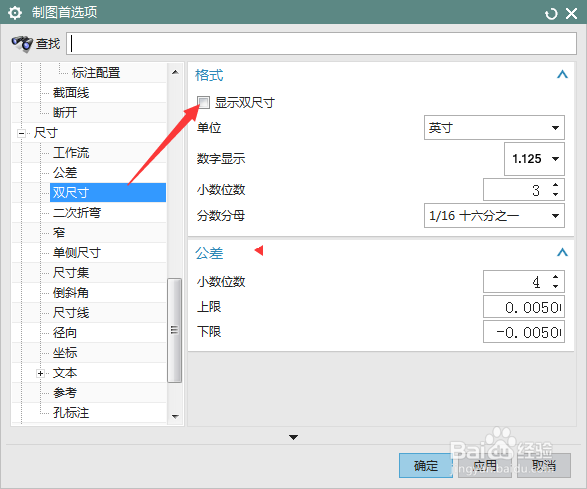This screenshot has height=489, width=587.
Task: Select 尺寸集 in the tree
Action: pyautogui.click(x=71, y=273)
